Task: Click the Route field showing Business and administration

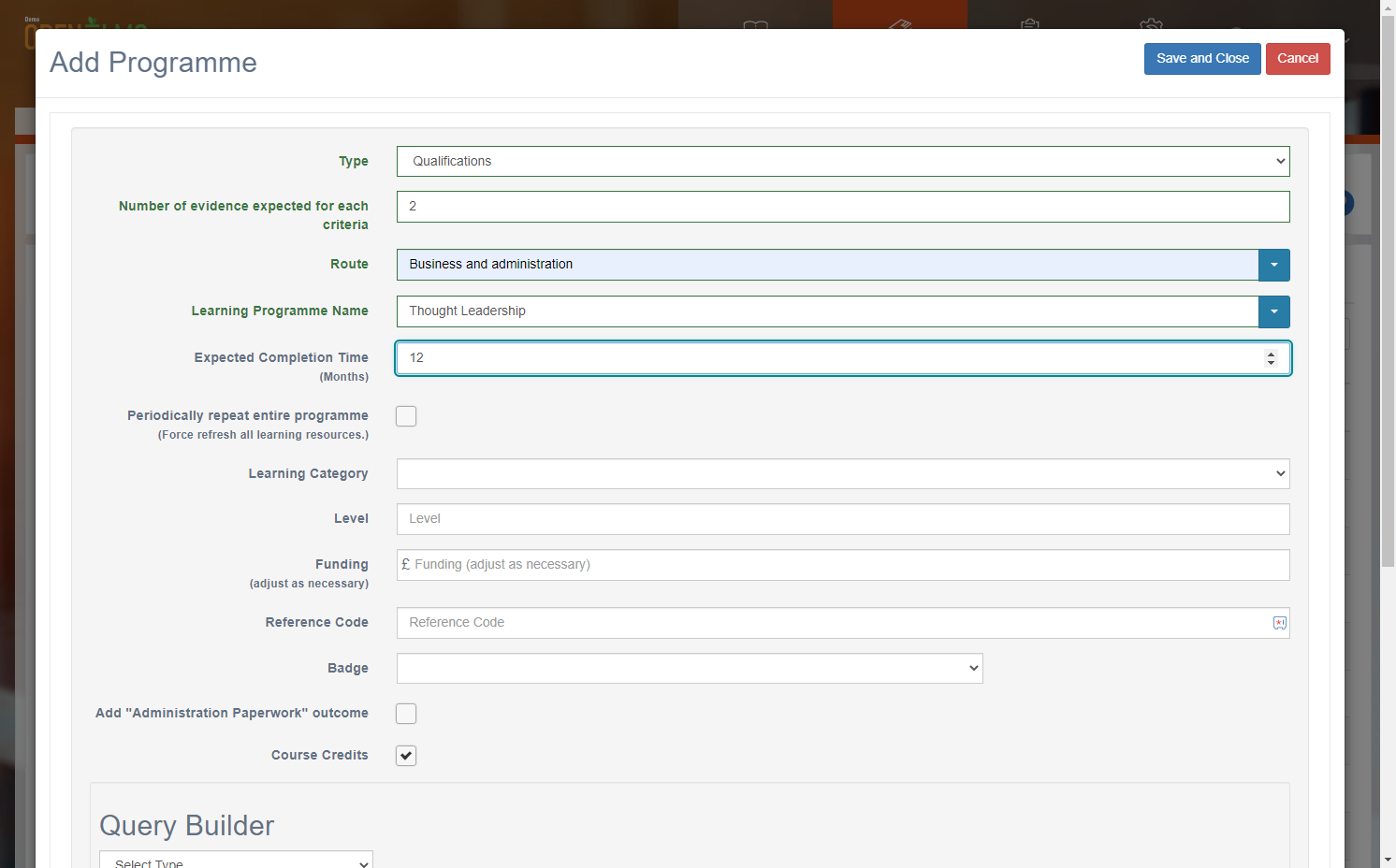Action: click(x=827, y=265)
